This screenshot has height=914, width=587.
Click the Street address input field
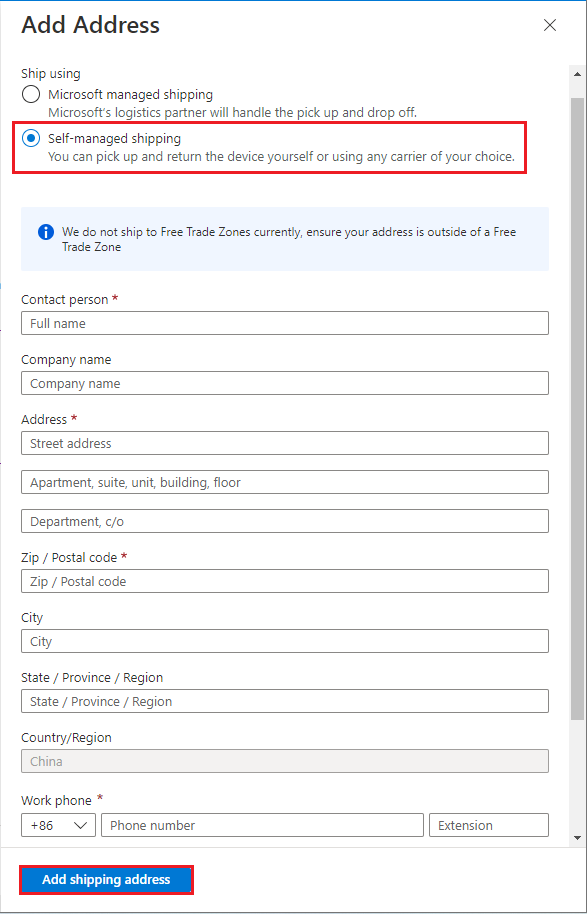(x=284, y=443)
